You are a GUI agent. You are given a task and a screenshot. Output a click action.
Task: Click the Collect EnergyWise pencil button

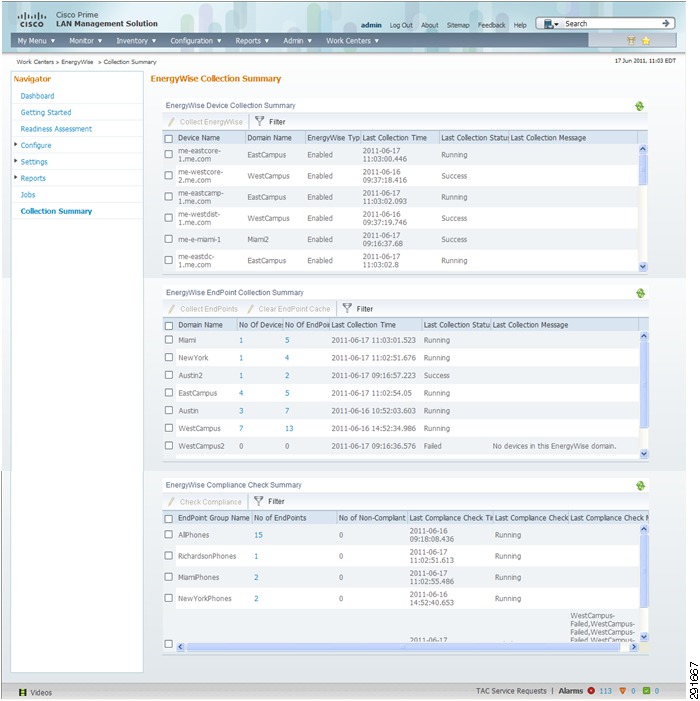206,122
